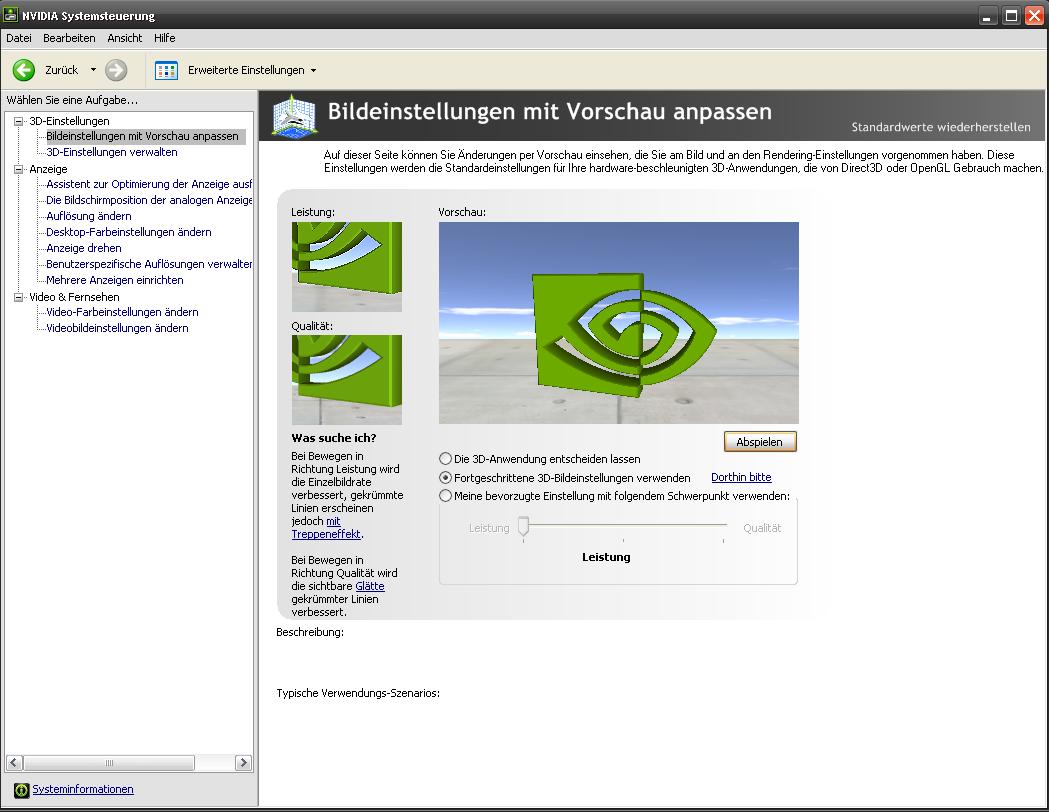Image resolution: width=1049 pixels, height=812 pixels.
Task: Open the Bearbeiten menu
Action: point(69,38)
